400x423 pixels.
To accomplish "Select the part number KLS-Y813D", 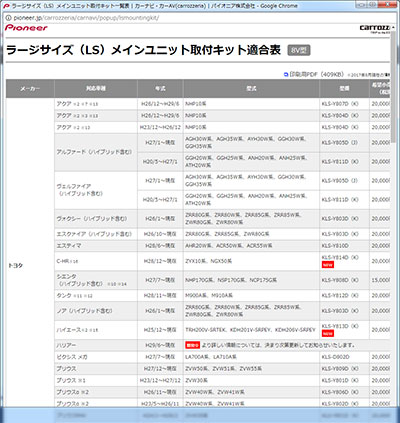I will [340, 326].
